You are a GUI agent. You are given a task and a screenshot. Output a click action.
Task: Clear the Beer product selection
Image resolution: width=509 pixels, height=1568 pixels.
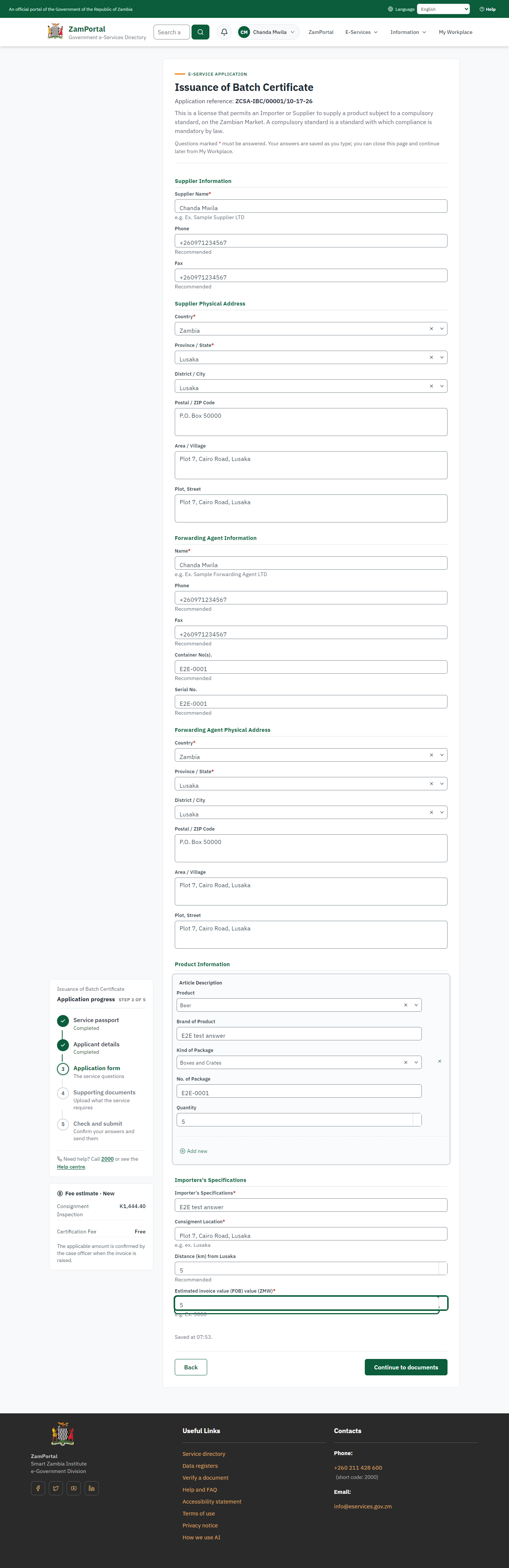pyautogui.click(x=405, y=1005)
